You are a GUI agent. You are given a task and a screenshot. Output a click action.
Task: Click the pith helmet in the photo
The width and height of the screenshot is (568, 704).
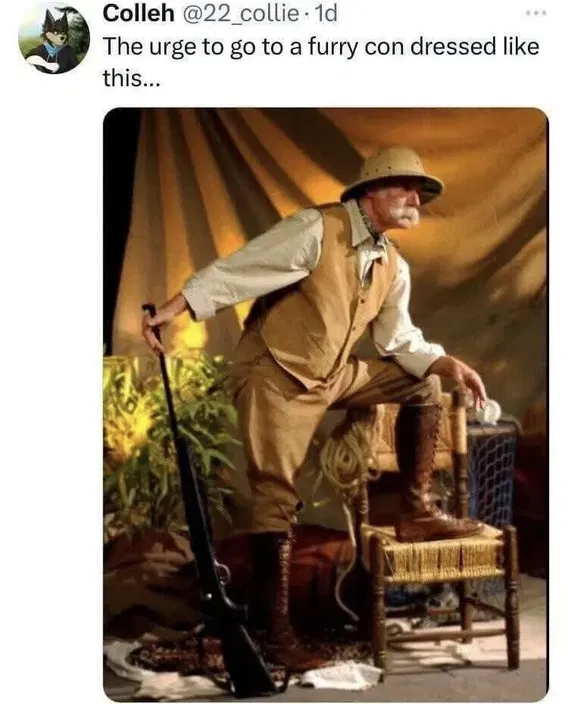[x=392, y=175]
